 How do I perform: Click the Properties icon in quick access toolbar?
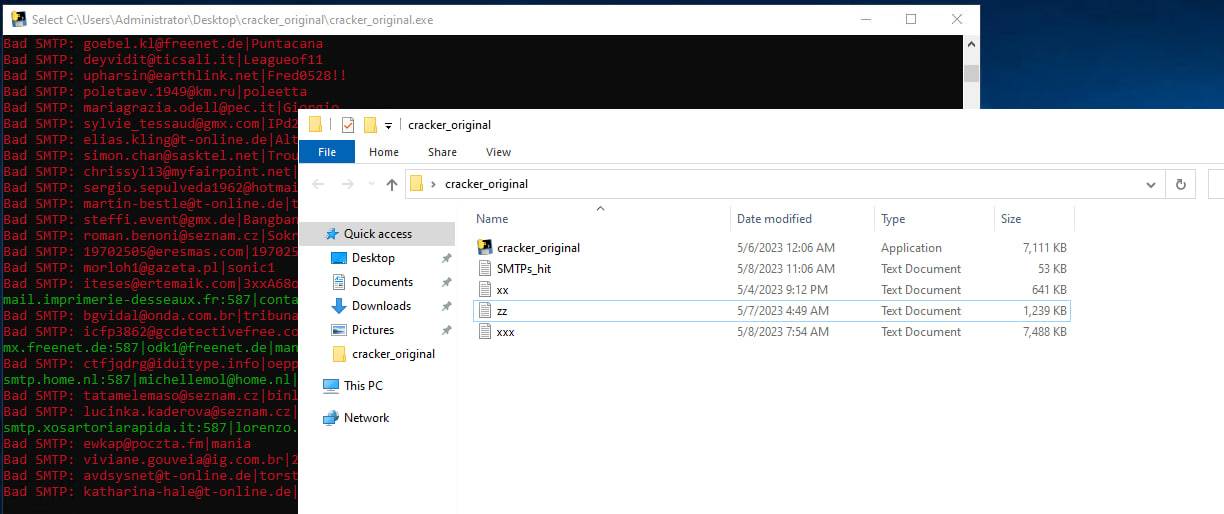point(348,125)
